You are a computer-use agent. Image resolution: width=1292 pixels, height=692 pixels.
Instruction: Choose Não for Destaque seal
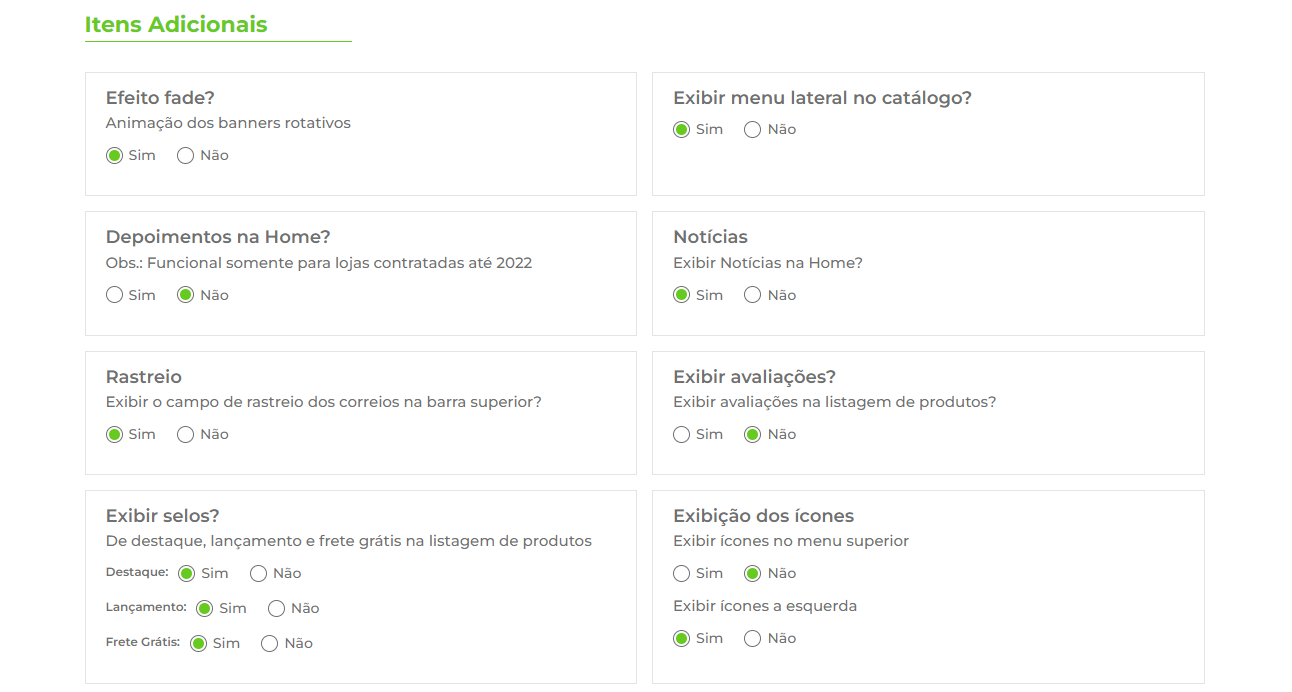[258, 574]
